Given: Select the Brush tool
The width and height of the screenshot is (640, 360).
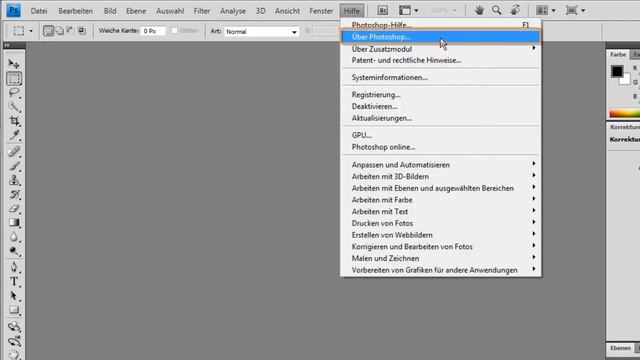Looking at the screenshot, I should (14, 166).
